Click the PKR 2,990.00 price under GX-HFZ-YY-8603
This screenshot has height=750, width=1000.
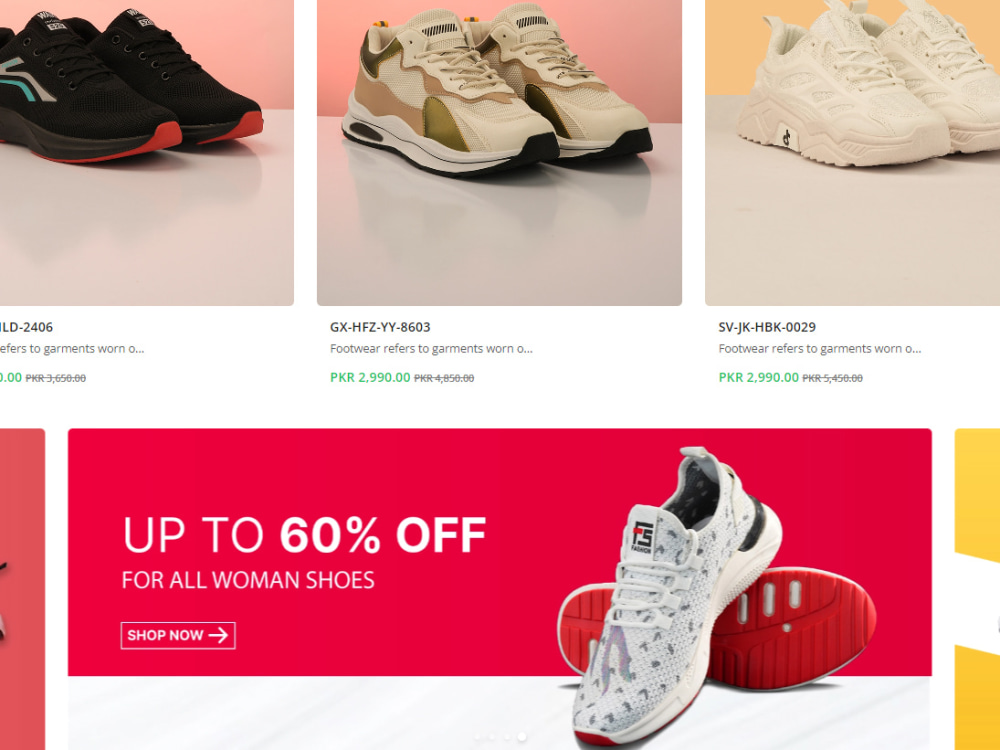[x=370, y=378]
